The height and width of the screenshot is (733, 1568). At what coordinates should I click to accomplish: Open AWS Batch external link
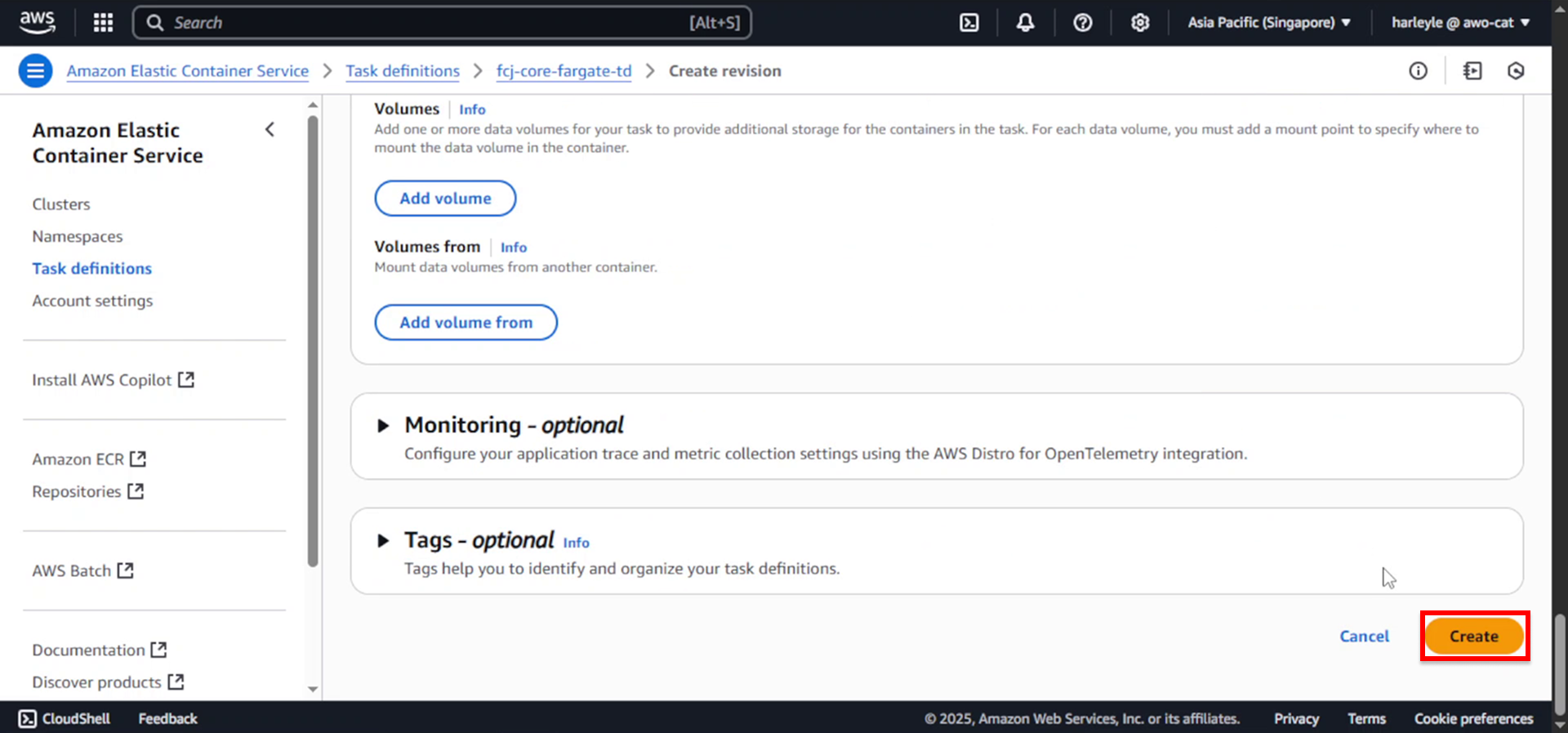[x=82, y=570]
